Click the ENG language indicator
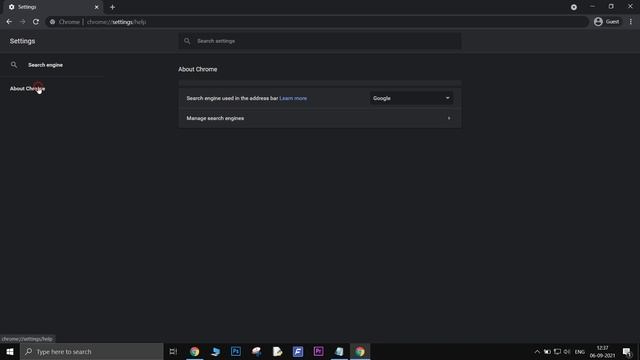 (580, 352)
